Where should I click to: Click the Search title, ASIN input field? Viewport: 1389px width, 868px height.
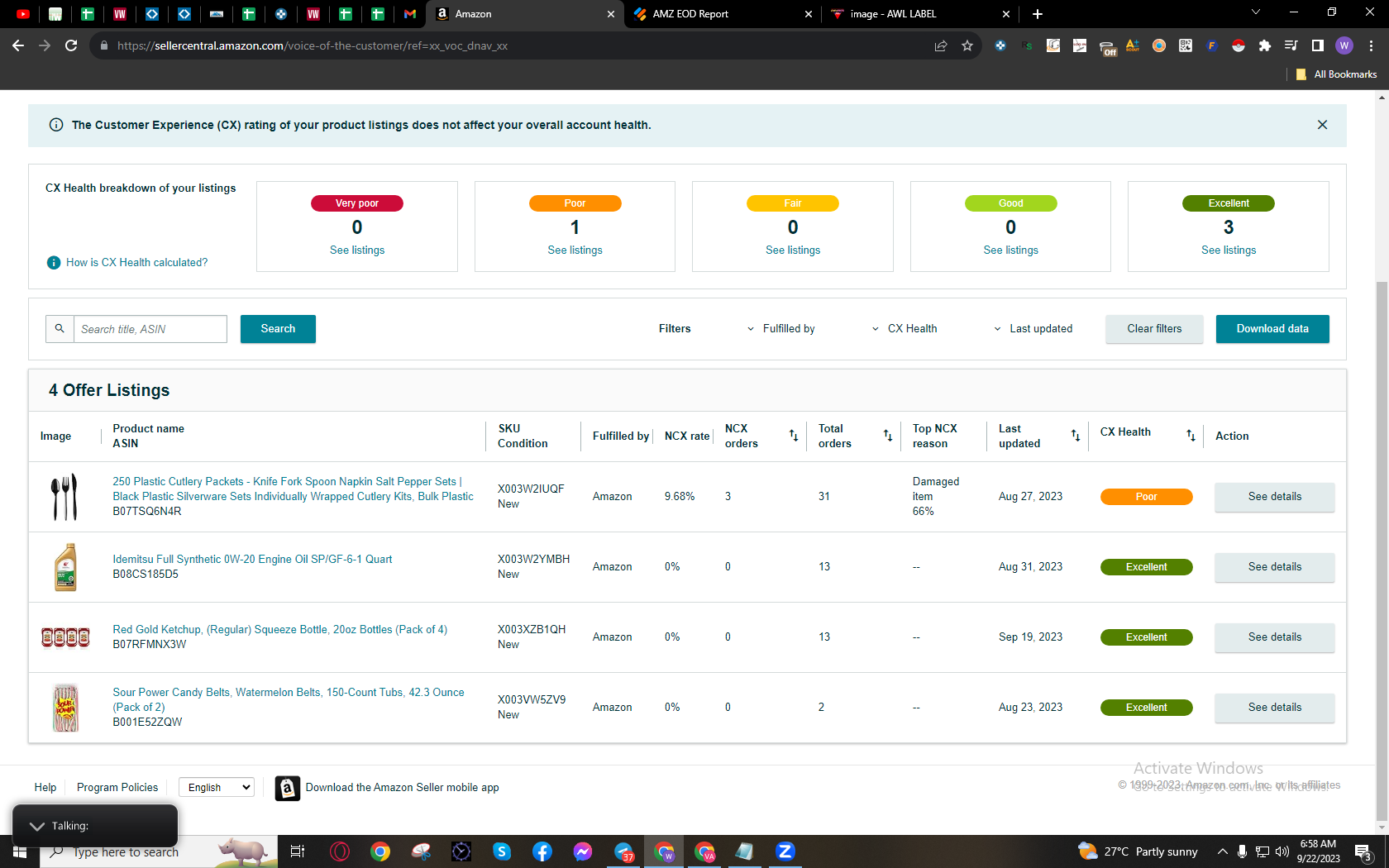(150, 329)
